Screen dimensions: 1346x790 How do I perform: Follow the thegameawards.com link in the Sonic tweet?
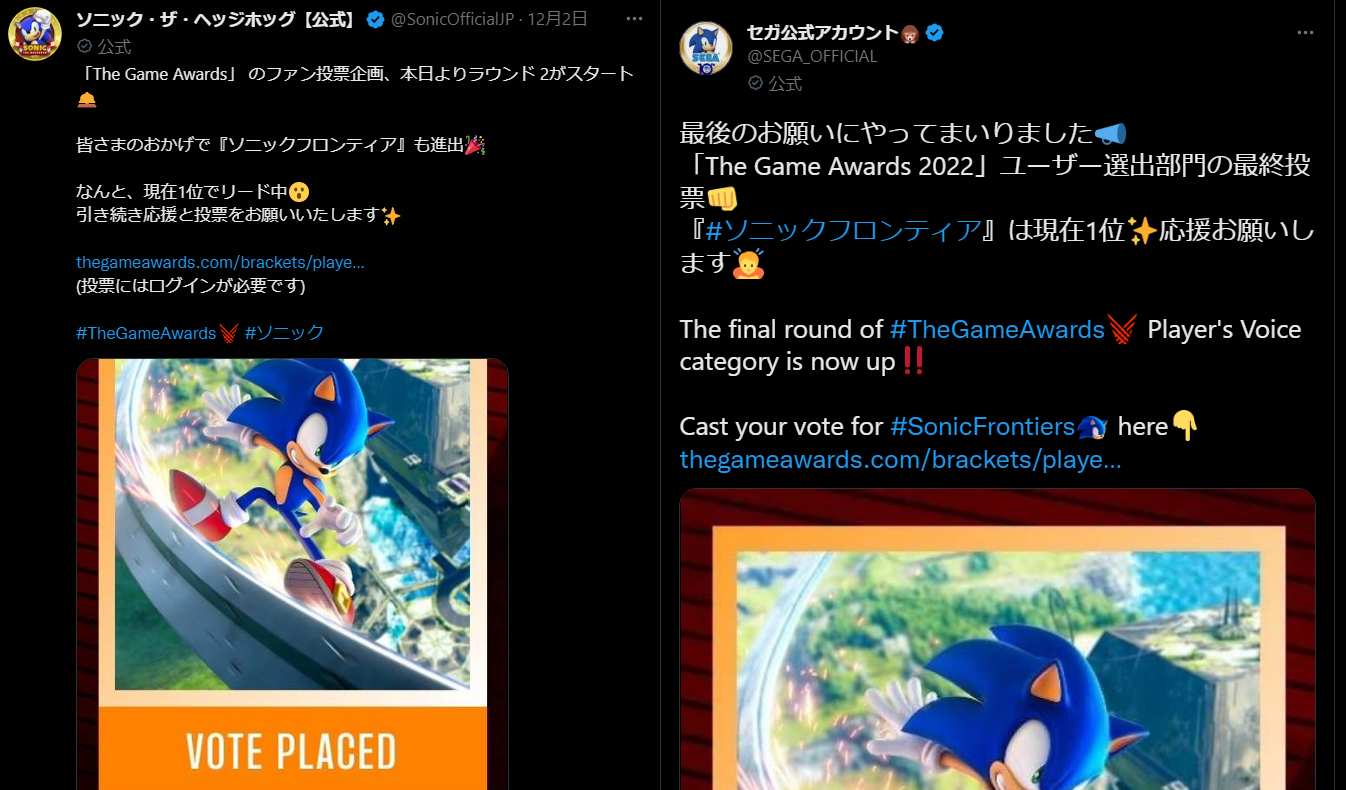coord(220,263)
